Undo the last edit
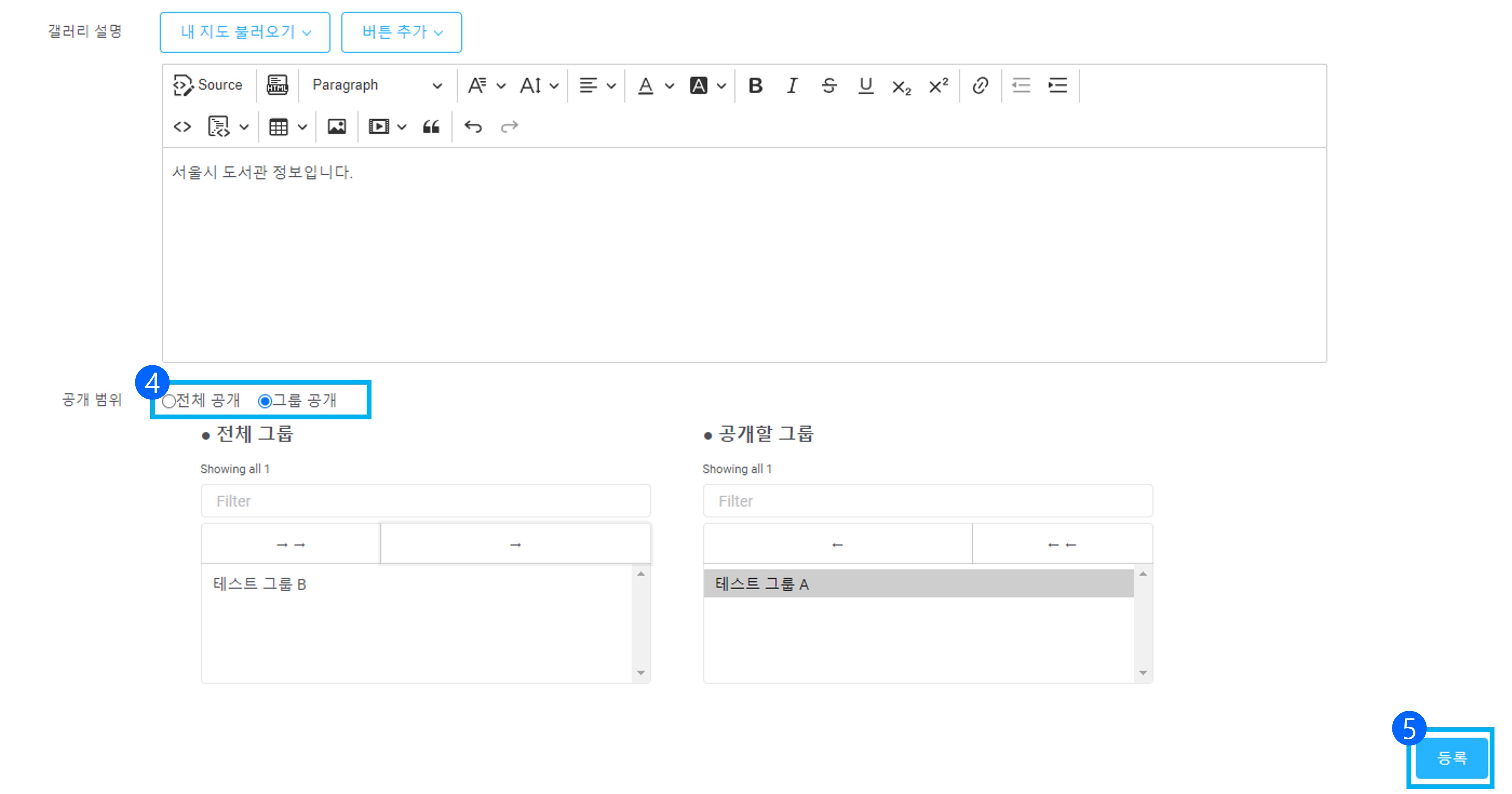The width and height of the screenshot is (1512, 794). tap(472, 127)
